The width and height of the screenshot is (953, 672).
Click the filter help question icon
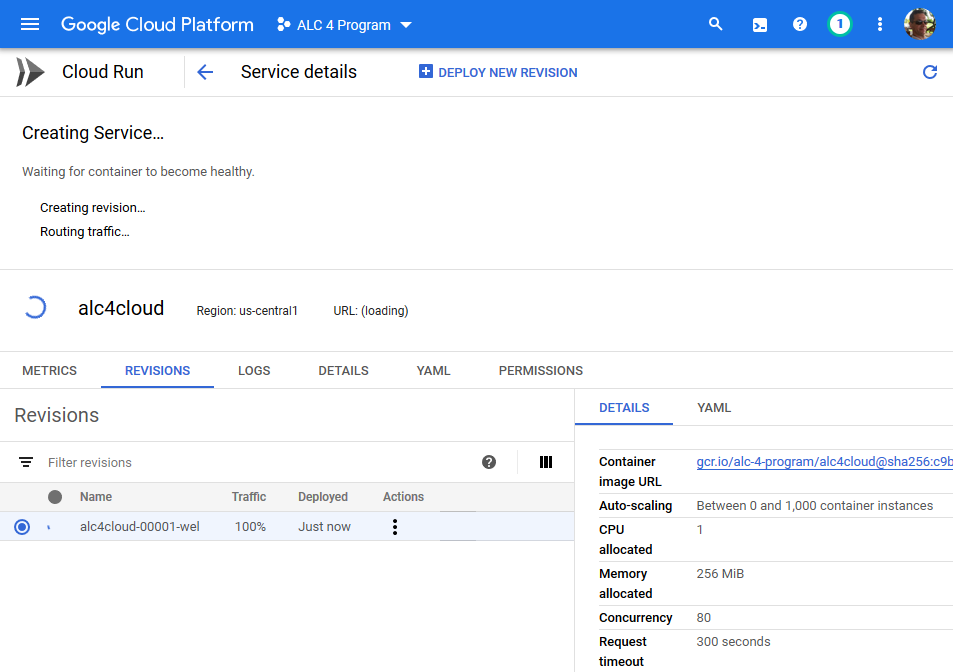click(489, 462)
